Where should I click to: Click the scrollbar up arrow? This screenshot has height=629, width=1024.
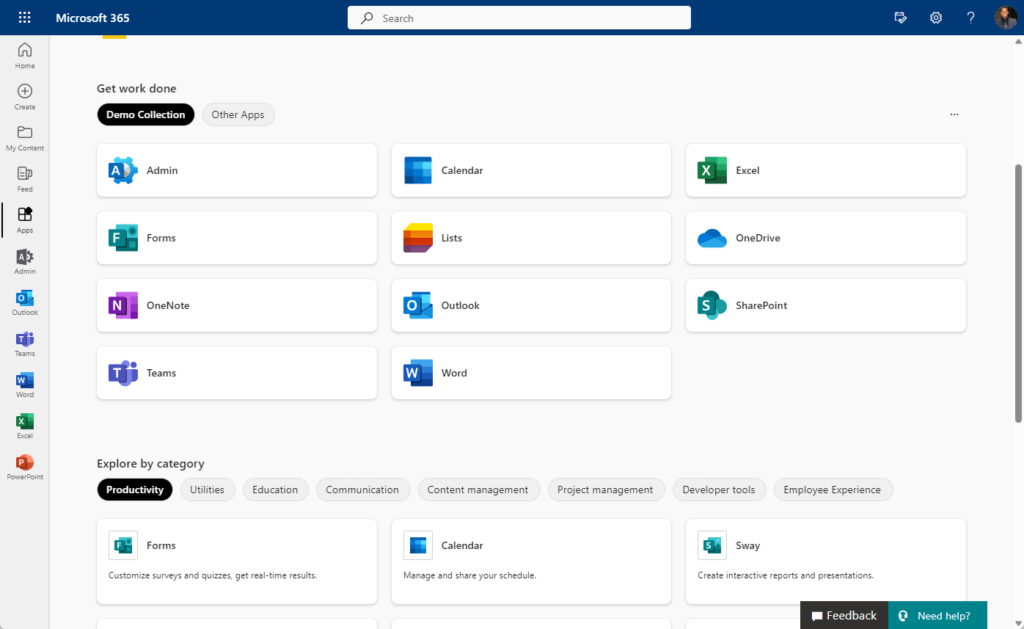[1018, 41]
